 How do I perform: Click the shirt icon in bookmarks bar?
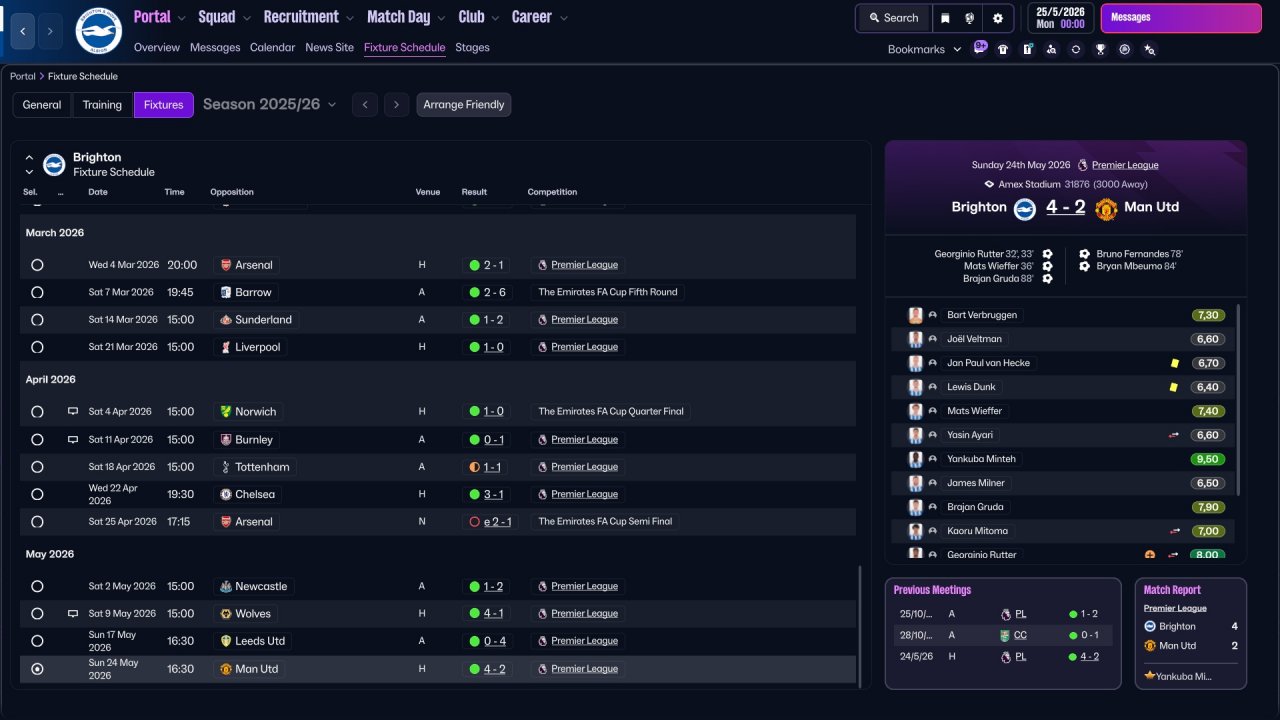pyautogui.click(x=1003, y=49)
